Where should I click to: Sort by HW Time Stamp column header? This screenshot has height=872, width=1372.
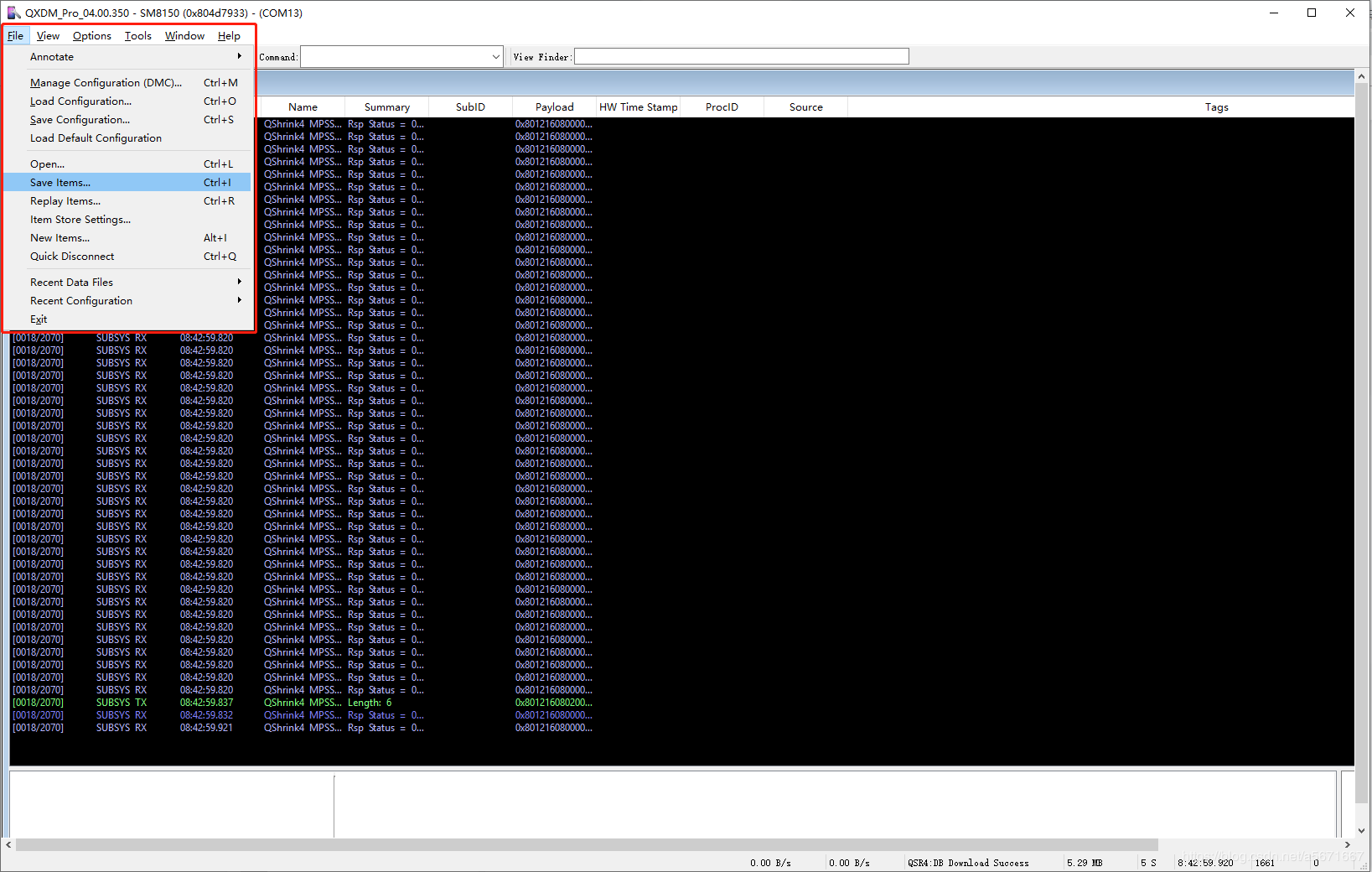coord(638,107)
